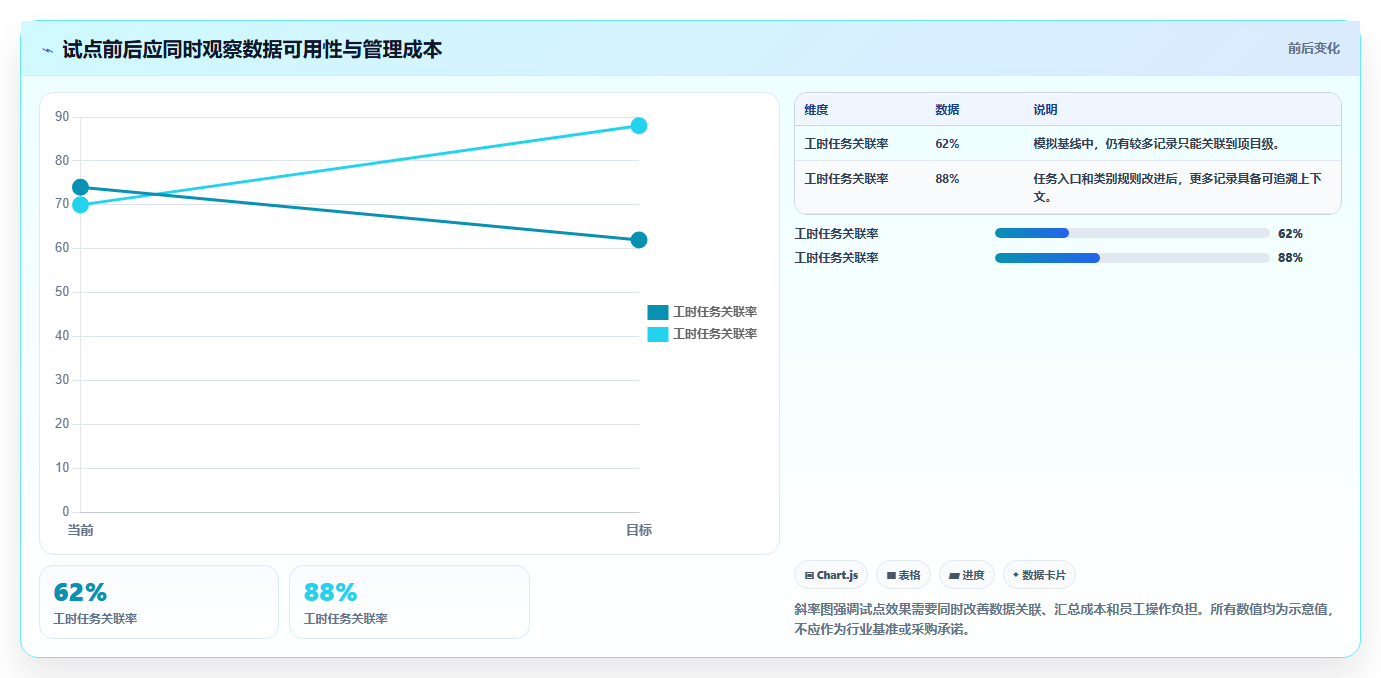Click the 当前 x-axis label
The height and width of the screenshot is (678, 1381).
click(x=81, y=530)
